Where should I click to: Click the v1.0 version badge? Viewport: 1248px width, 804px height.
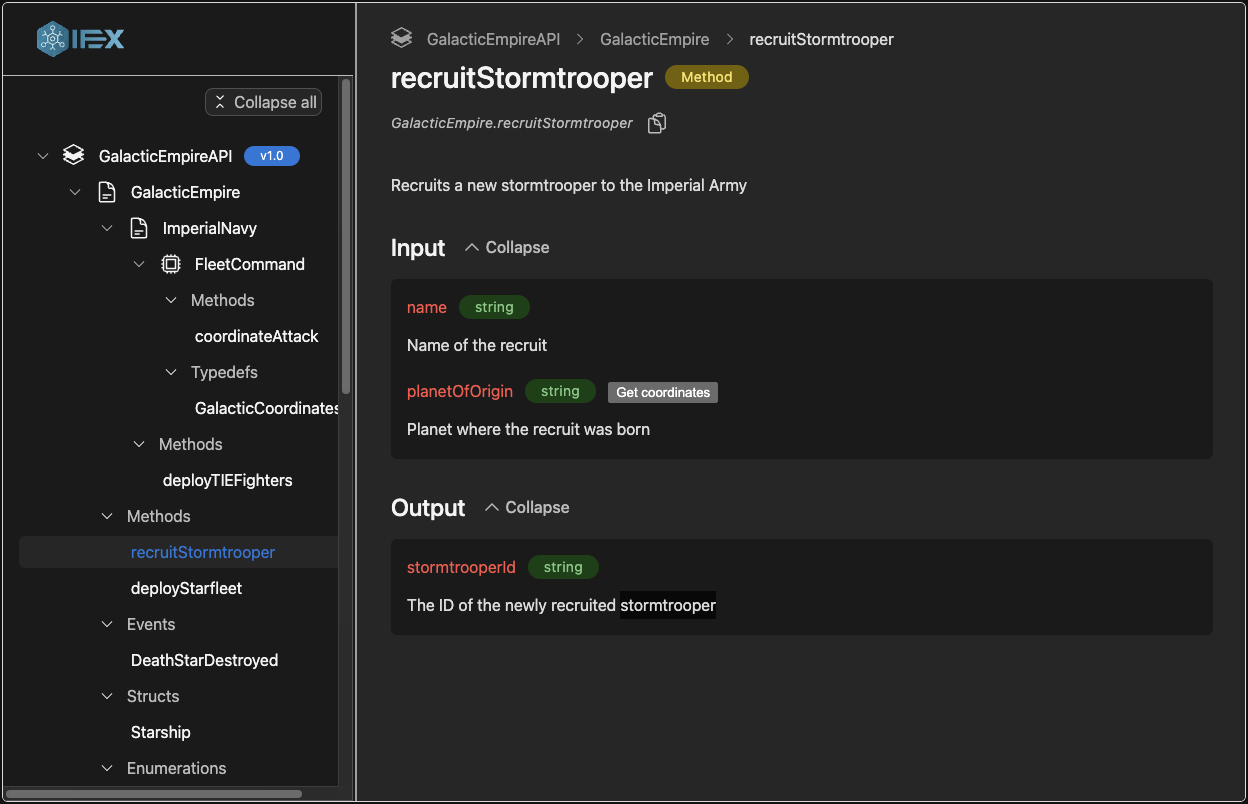pos(272,156)
